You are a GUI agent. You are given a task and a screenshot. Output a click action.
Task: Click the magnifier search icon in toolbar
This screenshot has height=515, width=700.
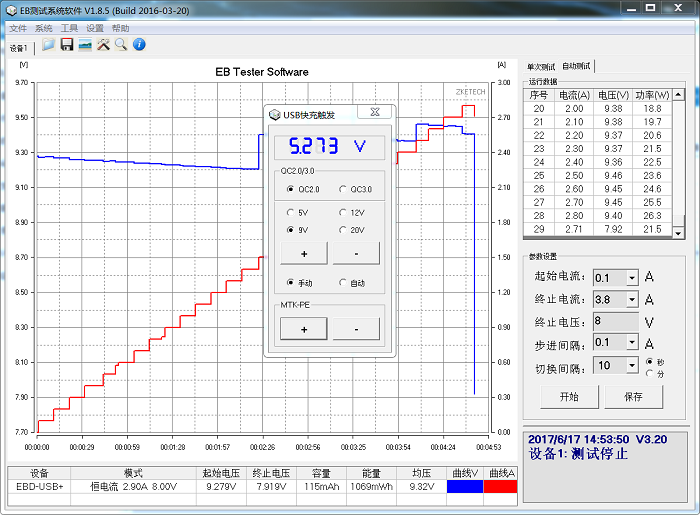pos(121,45)
